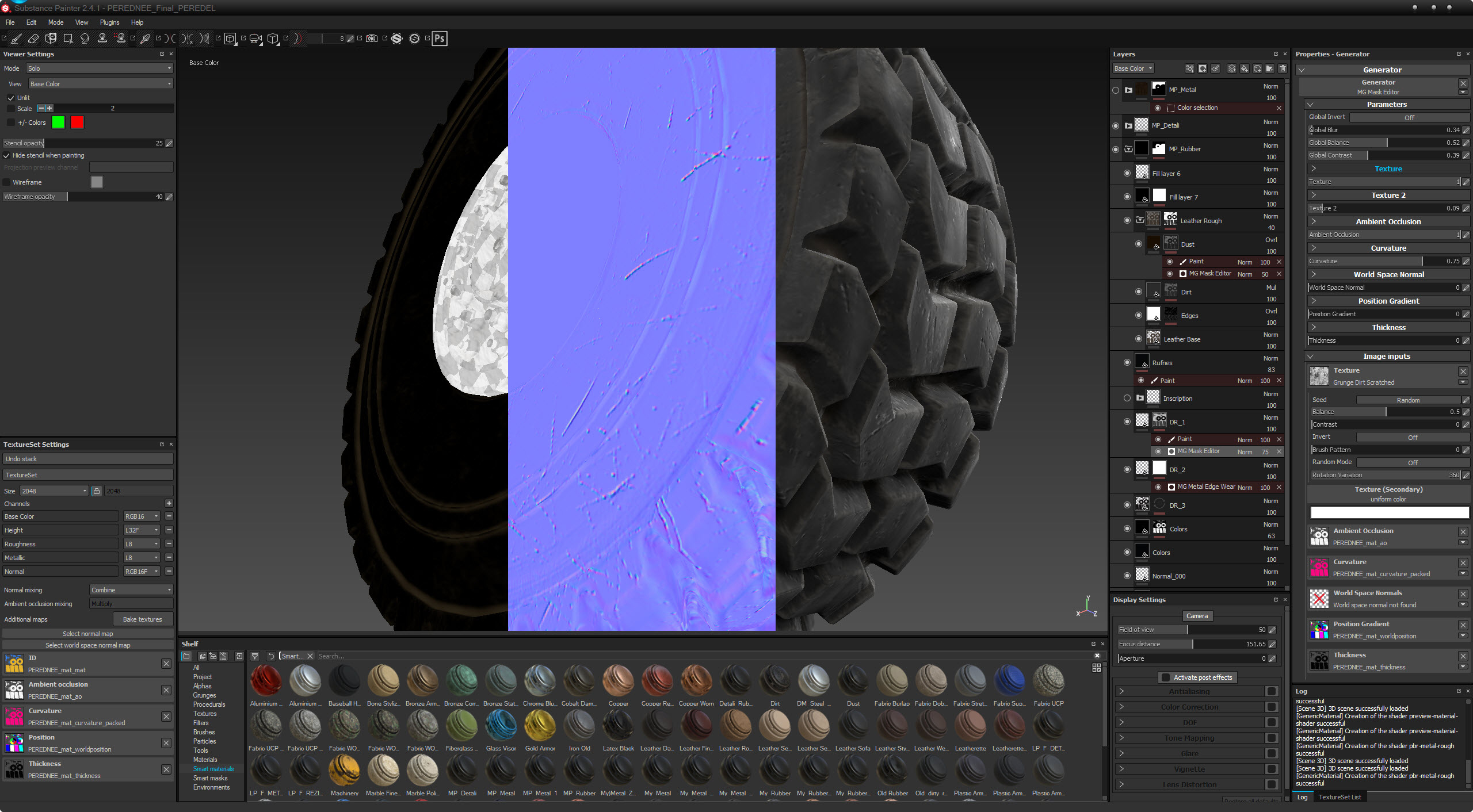1473x812 pixels.
Task: Open the View dropdown showing Base Color
Action: (x=100, y=83)
